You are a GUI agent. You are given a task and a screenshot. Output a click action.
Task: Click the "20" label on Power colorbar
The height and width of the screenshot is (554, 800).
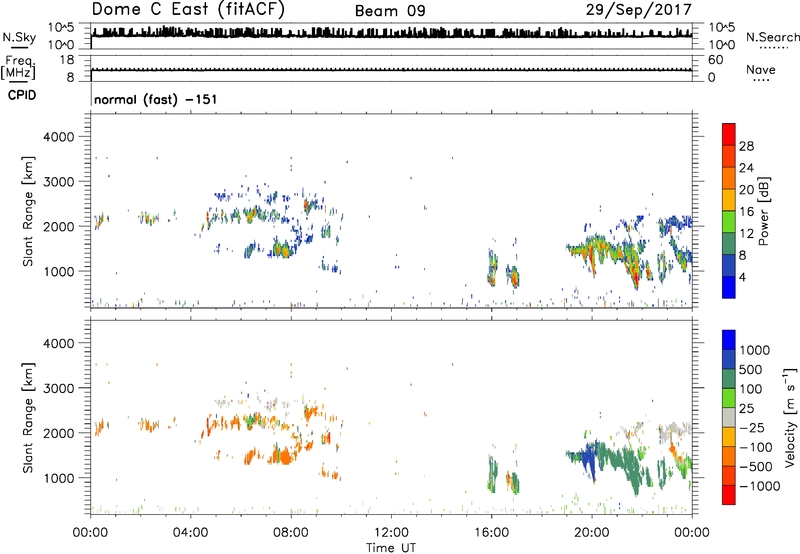746,190
